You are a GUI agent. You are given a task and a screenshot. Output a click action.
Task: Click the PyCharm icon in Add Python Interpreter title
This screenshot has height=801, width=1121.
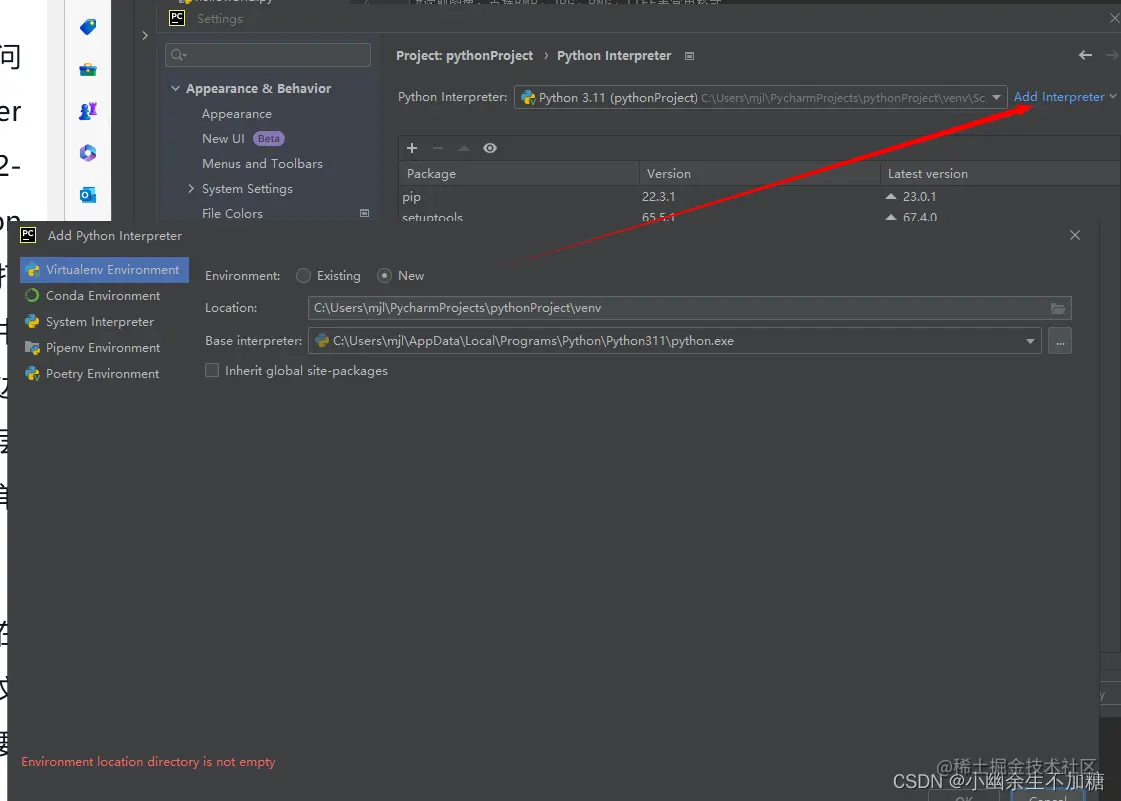28,235
